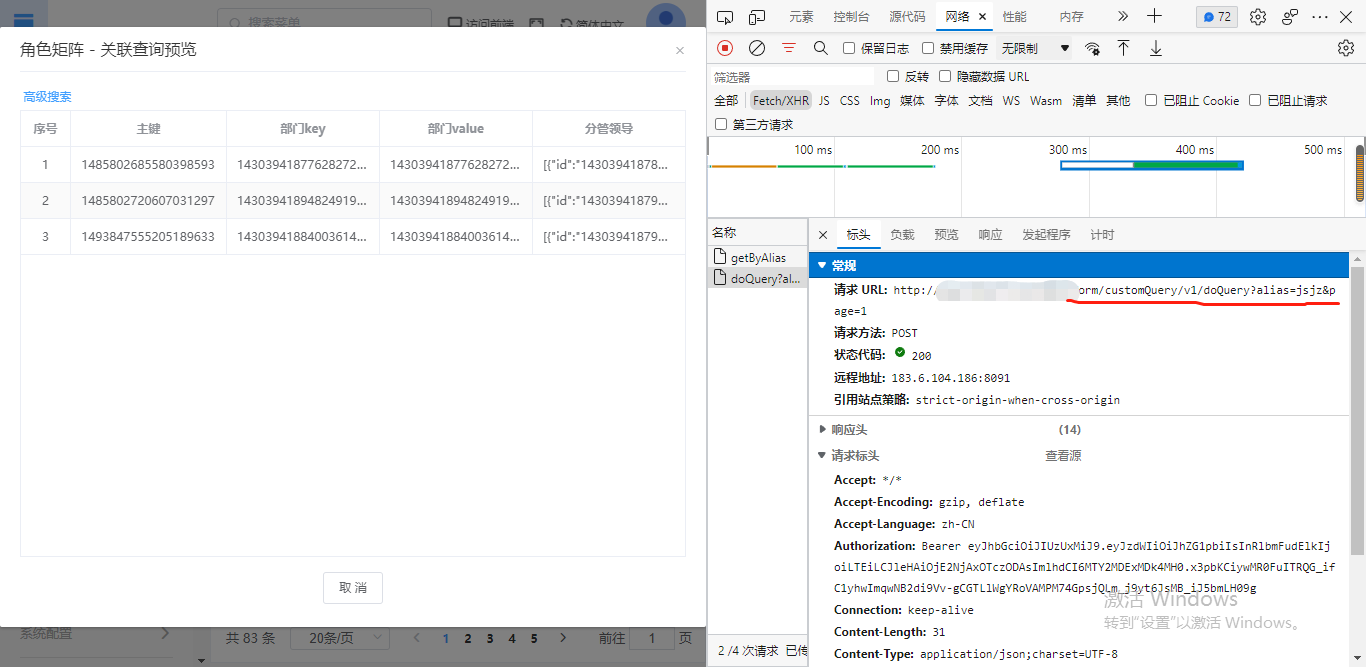1366x667 pixels.
Task: Click the import HAR upload arrow
Action: [x=1123, y=48]
